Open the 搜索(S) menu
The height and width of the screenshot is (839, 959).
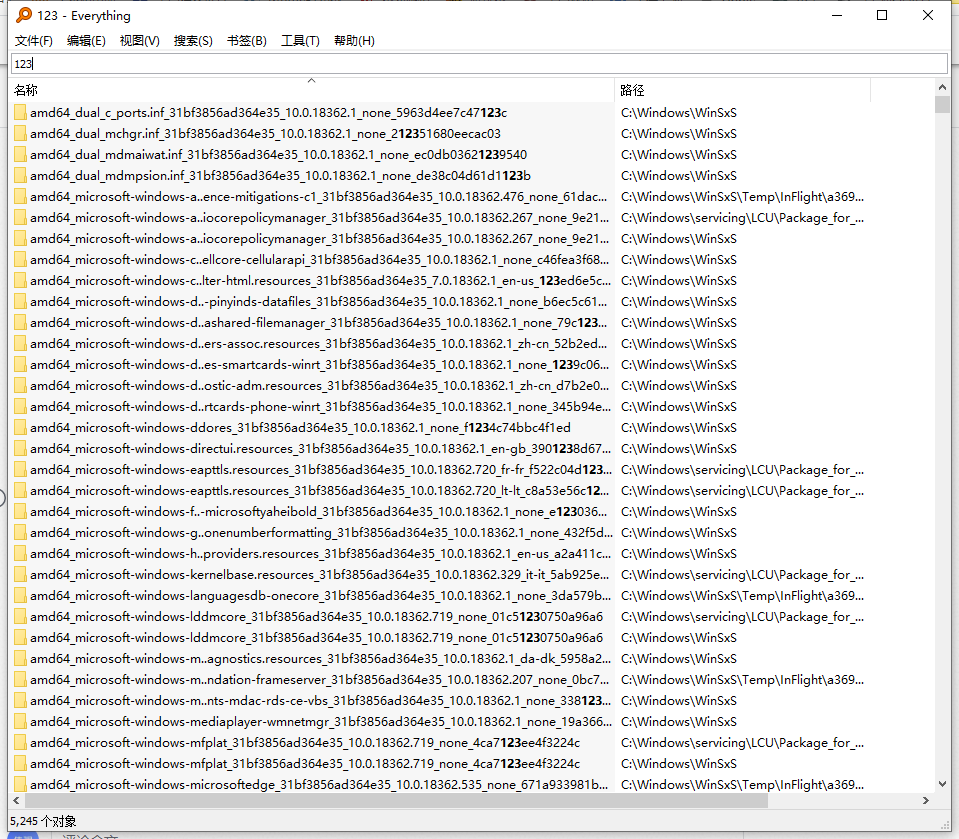pyautogui.click(x=192, y=41)
